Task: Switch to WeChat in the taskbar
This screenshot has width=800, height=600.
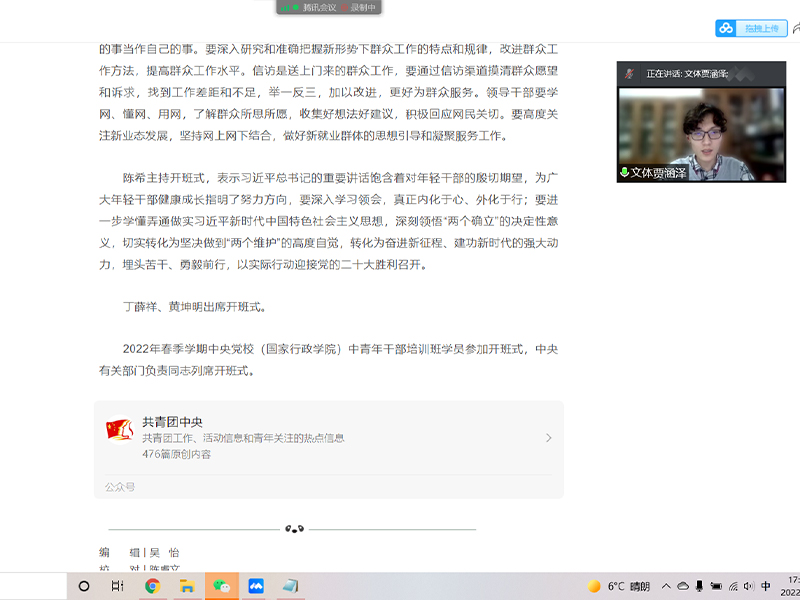Action: click(221, 586)
